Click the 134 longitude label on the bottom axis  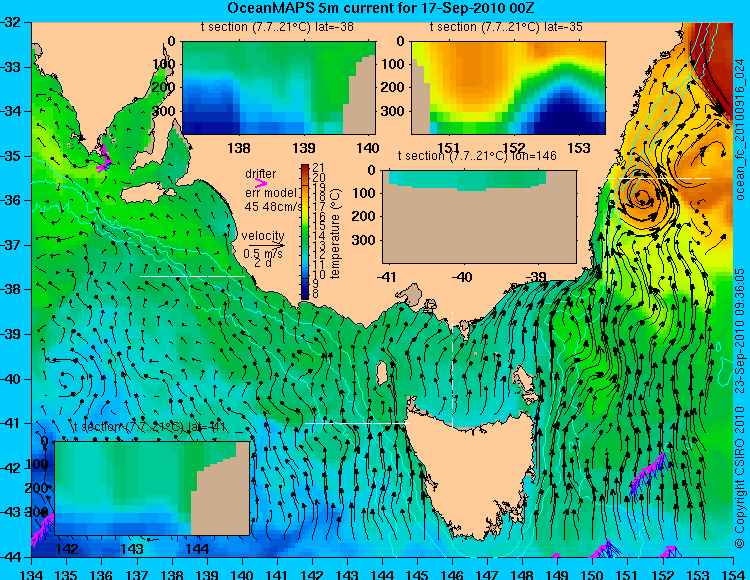coord(32,574)
